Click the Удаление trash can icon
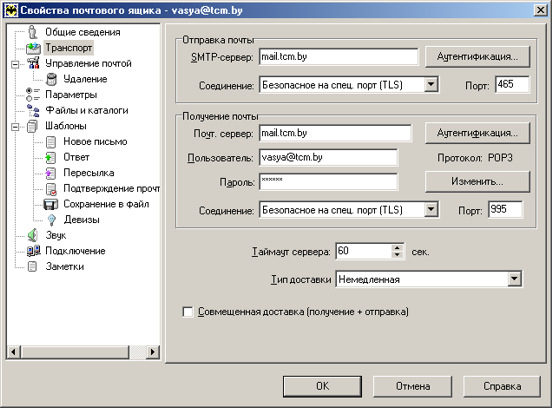Image resolution: width=552 pixels, height=408 pixels. 51,79
